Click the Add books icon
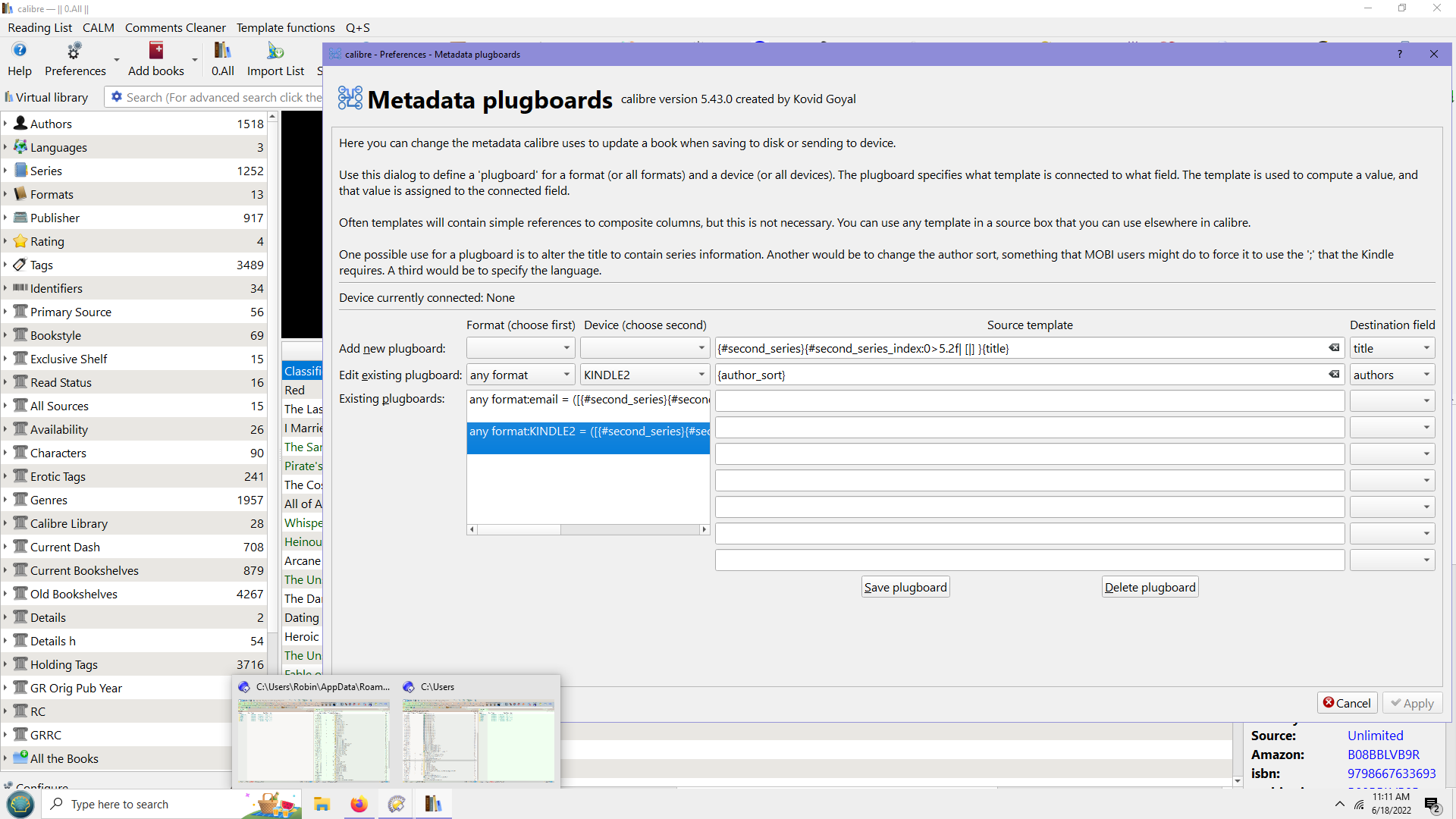This screenshot has height=819, width=1456. [x=156, y=50]
